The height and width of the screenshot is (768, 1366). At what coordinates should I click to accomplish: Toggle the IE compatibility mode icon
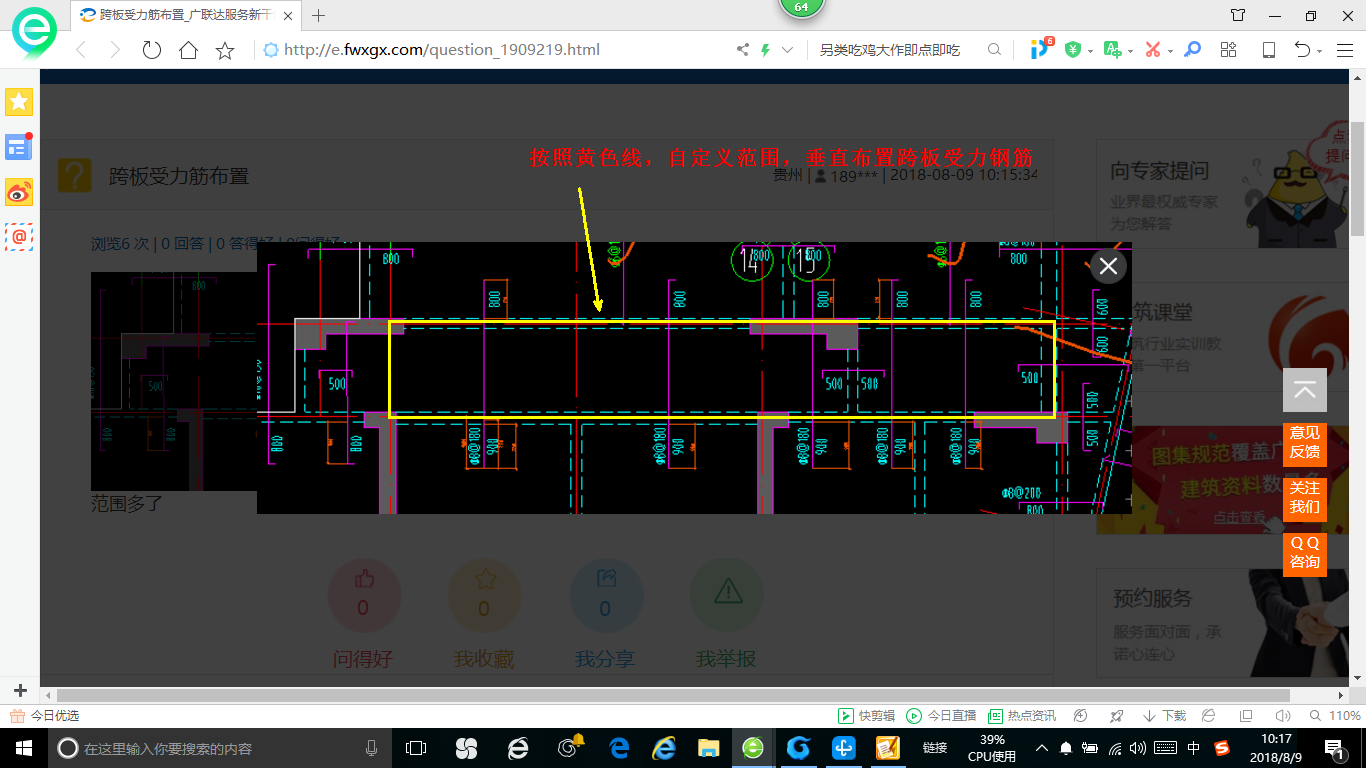point(1209,716)
